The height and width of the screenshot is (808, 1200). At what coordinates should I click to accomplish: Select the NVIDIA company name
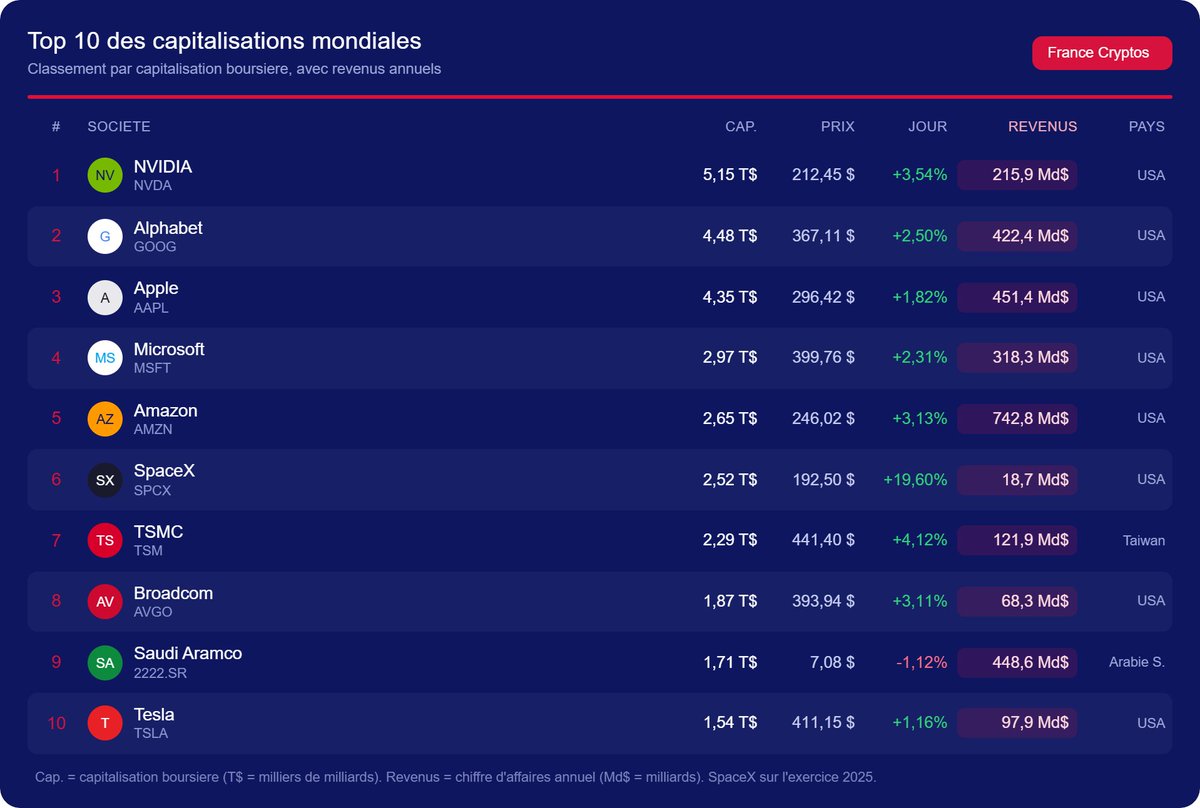163,167
